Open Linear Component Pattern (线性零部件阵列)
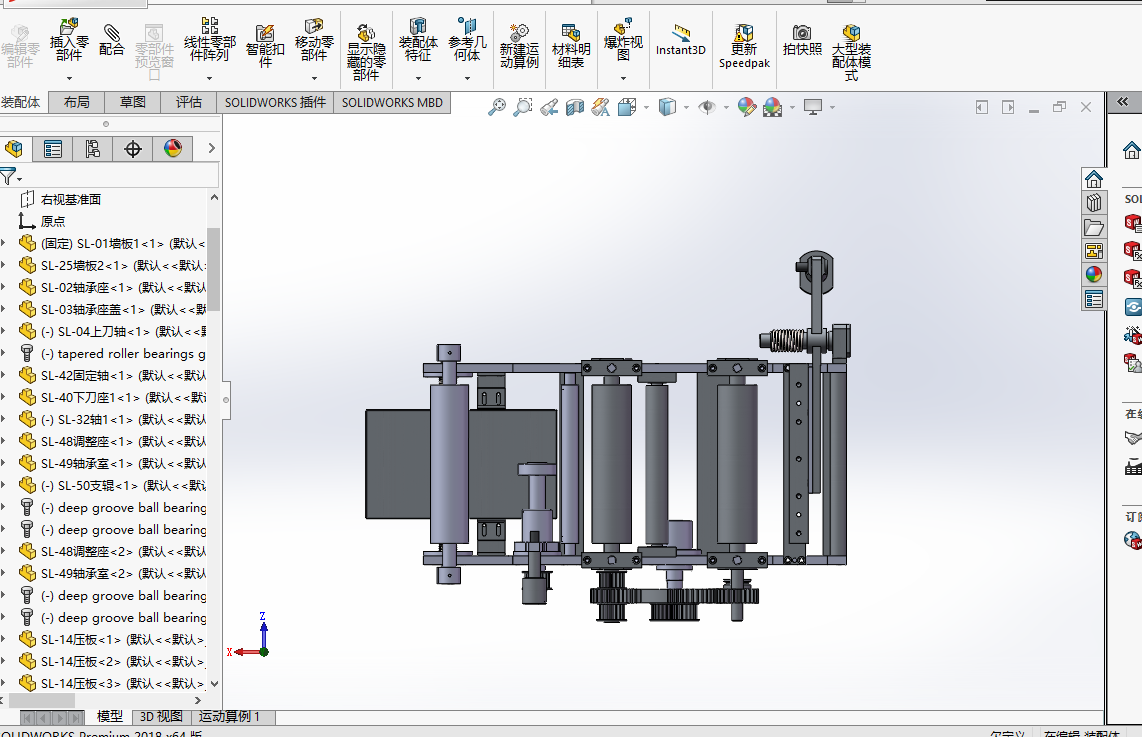The image size is (1142, 737). pyautogui.click(x=210, y=41)
